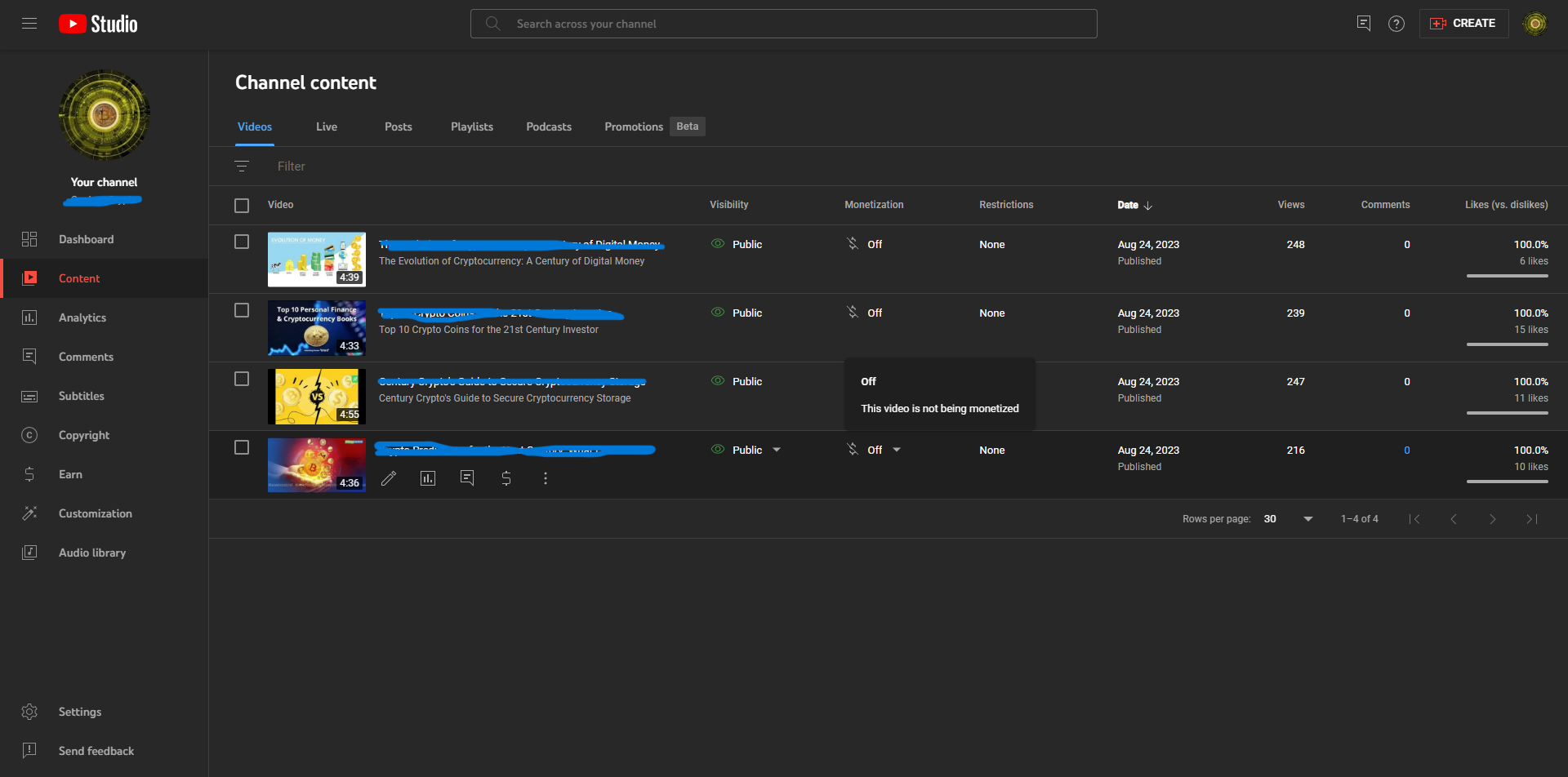The width and height of the screenshot is (1568, 777).
Task: Click monetization off icon for Top 10 video
Action: pyautogui.click(x=853, y=313)
